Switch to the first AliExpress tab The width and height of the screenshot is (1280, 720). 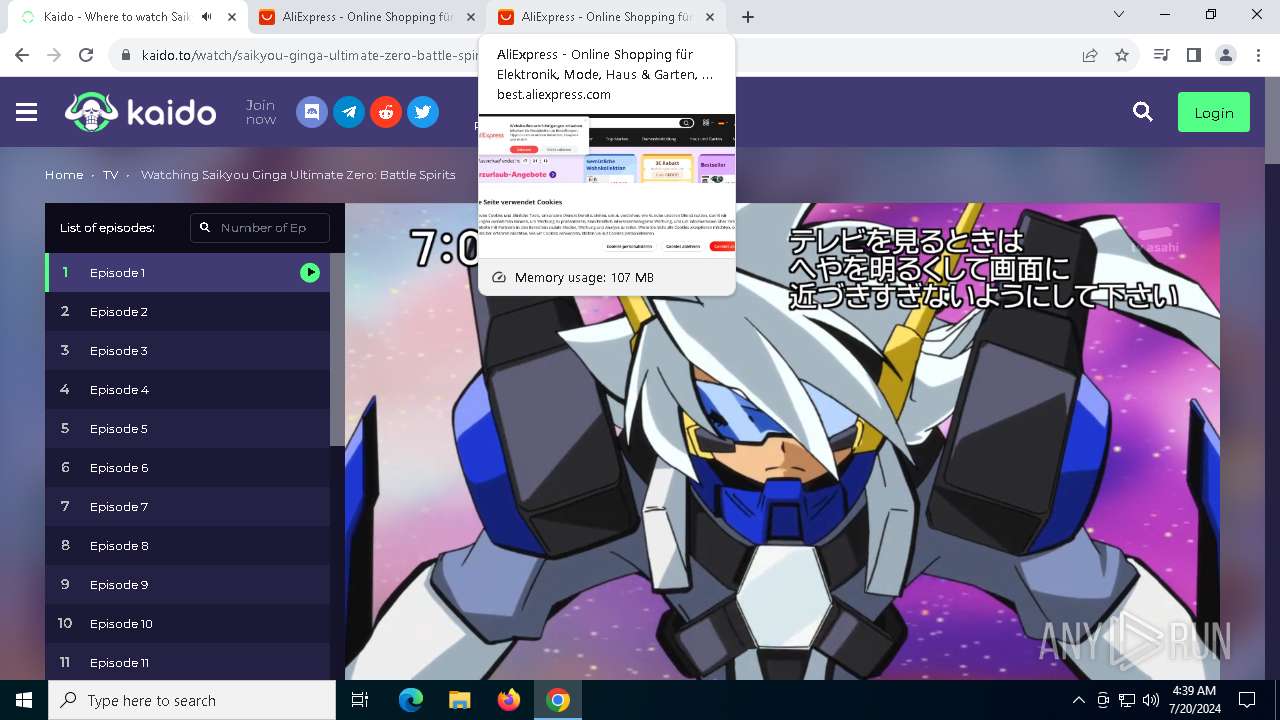pos(365,17)
